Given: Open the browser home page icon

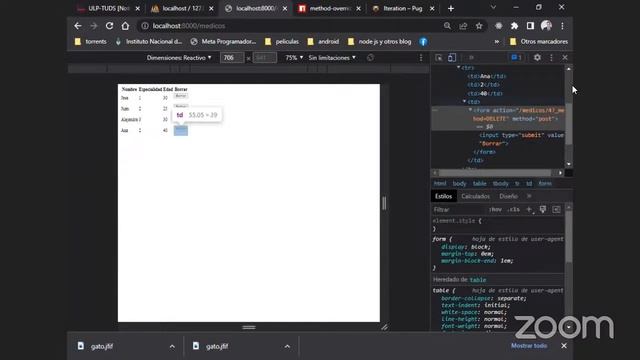Looking at the screenshot, I should tap(125, 26).
